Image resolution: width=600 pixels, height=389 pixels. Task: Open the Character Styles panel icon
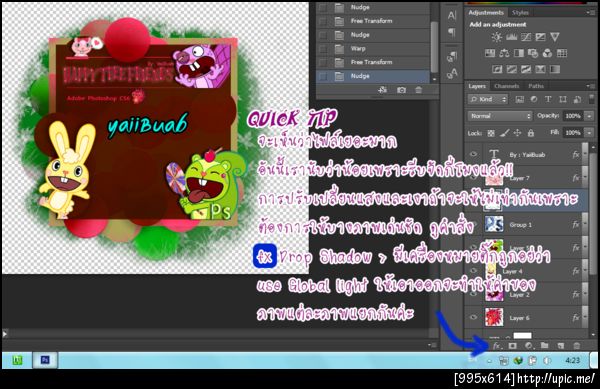pyautogui.click(x=452, y=73)
